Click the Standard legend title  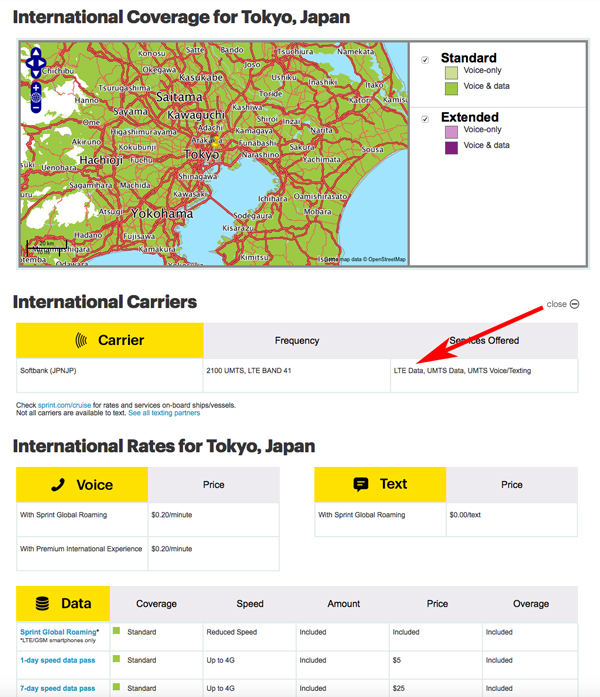468,58
